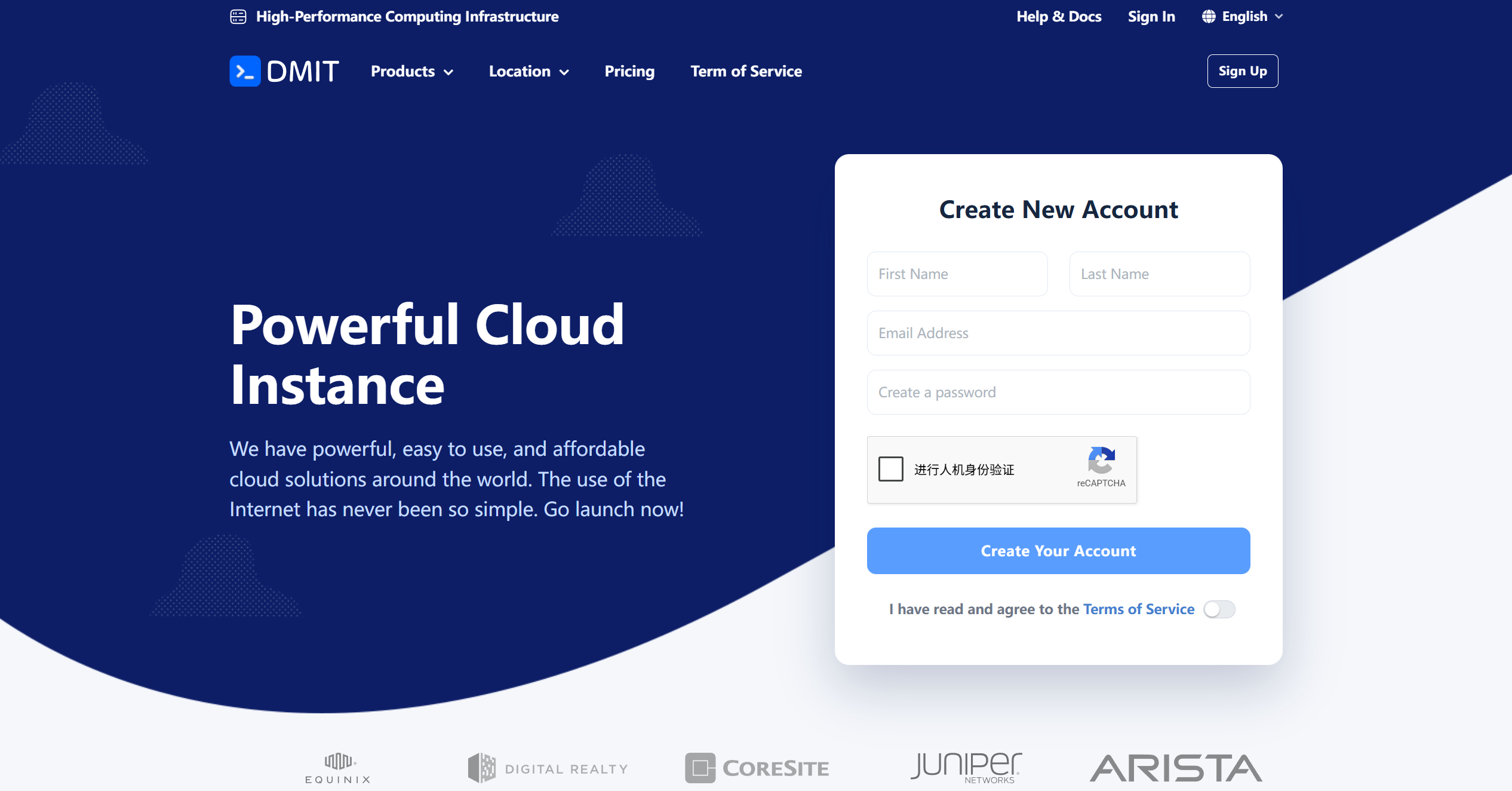The image size is (1512, 791).
Task: Open the Term of Service nav item
Action: click(x=746, y=72)
